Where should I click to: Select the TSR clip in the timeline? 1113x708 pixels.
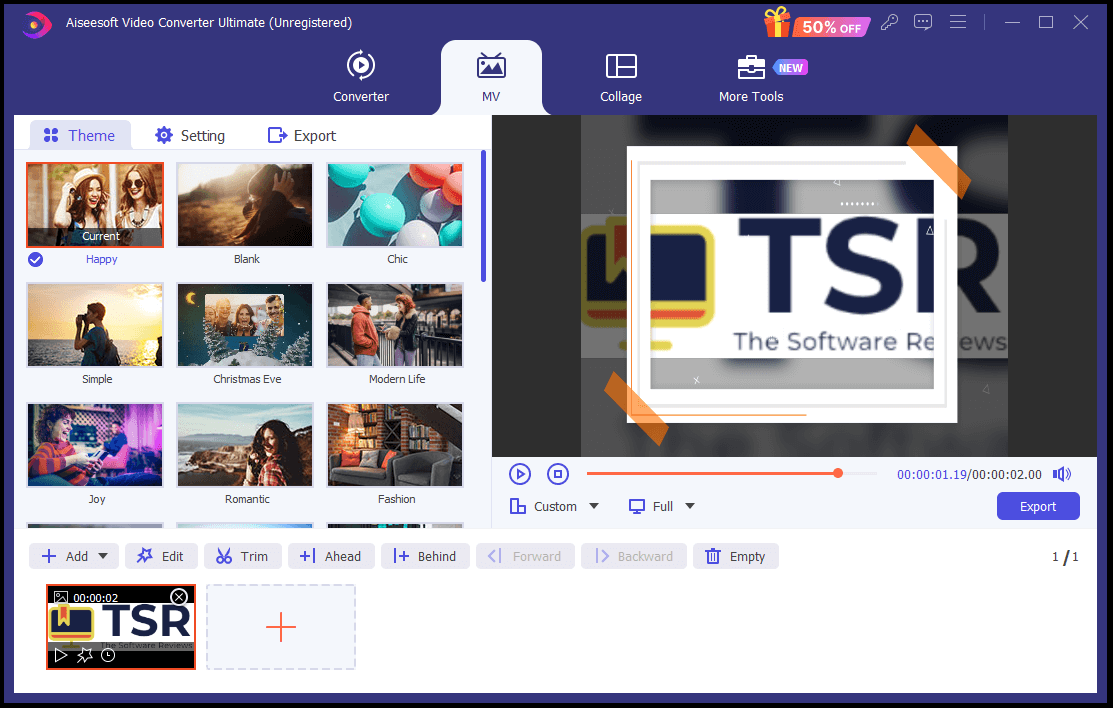point(121,625)
